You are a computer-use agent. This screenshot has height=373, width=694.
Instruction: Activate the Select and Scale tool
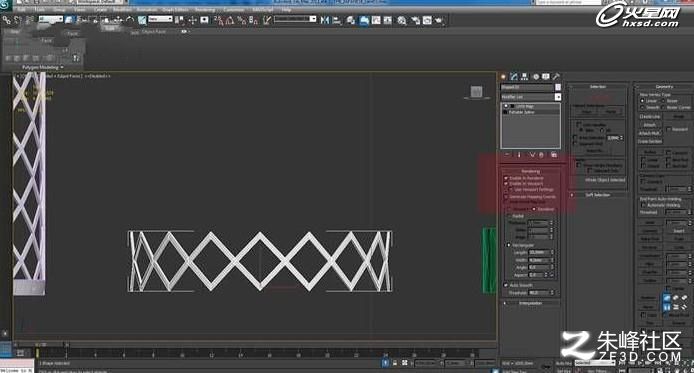point(142,20)
